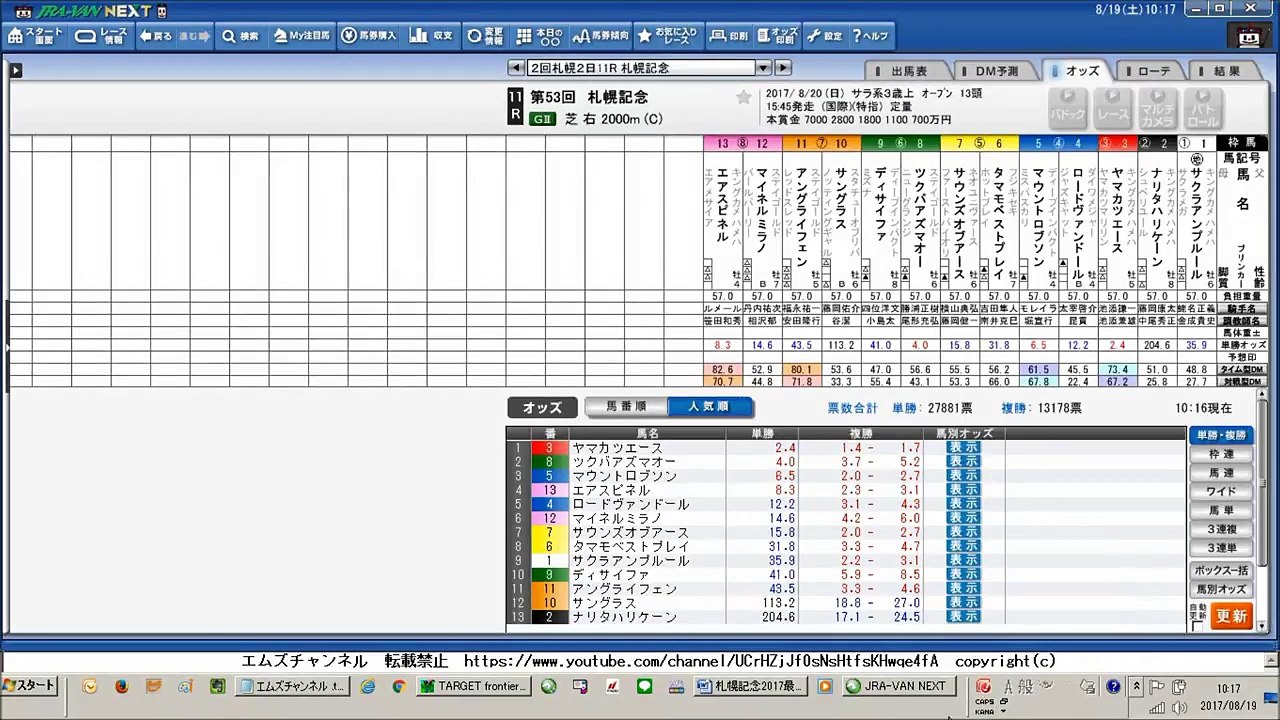Open 馬券購入 ticket purchase
The width and height of the screenshot is (1280, 720).
point(368,36)
